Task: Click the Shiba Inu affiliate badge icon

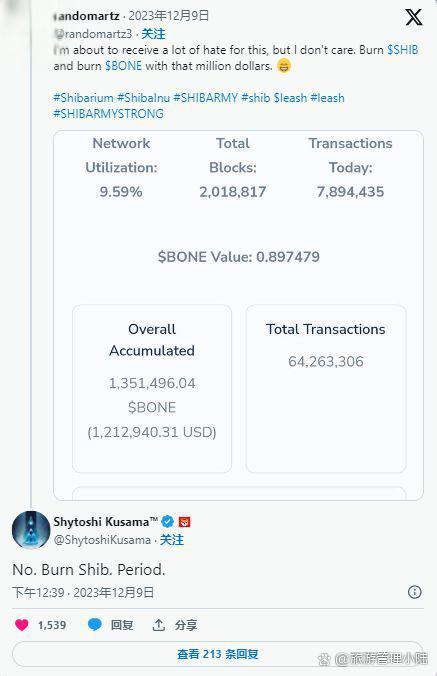Action: point(184,522)
